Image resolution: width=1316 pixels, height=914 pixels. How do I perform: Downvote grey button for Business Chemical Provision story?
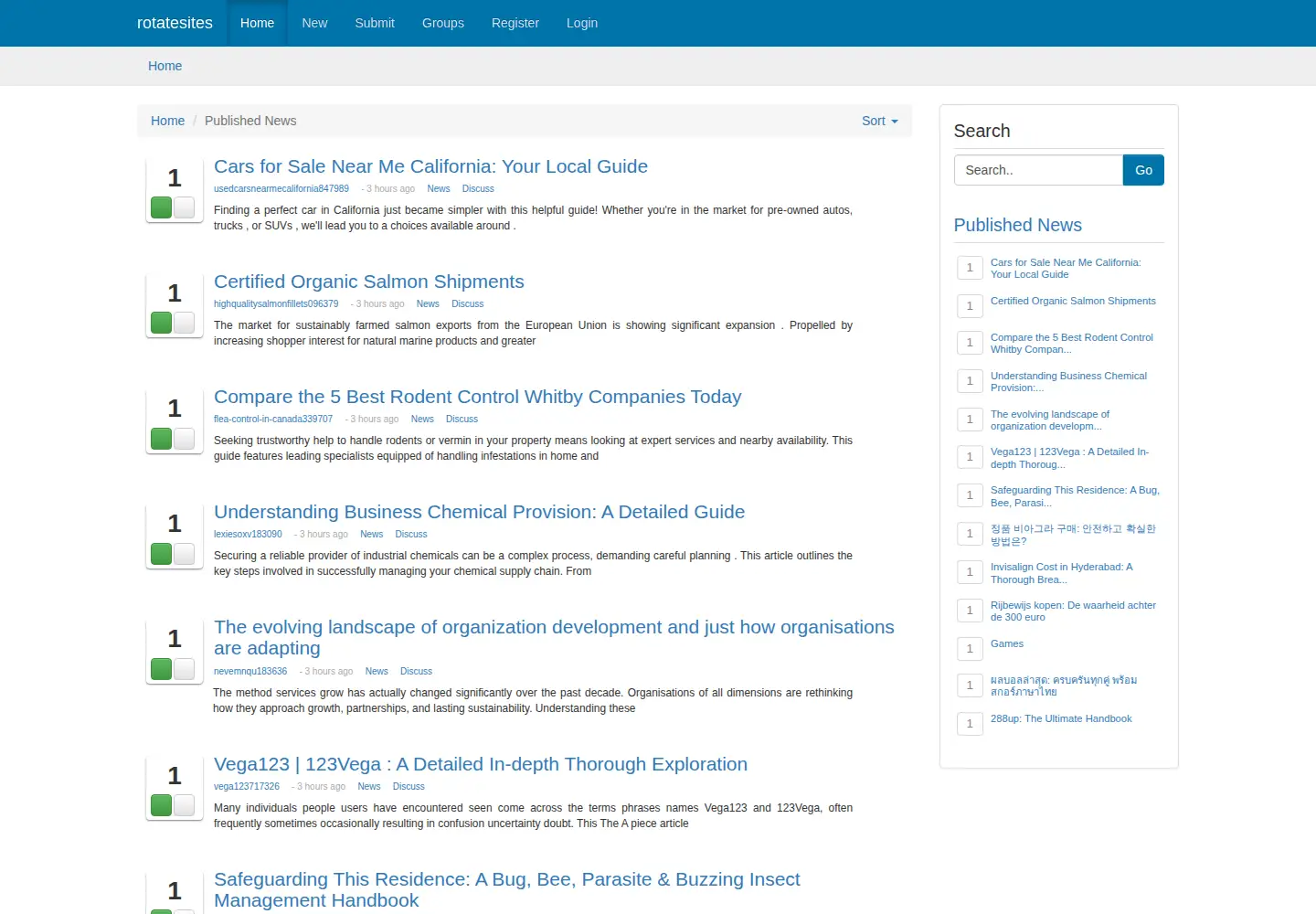185,553
